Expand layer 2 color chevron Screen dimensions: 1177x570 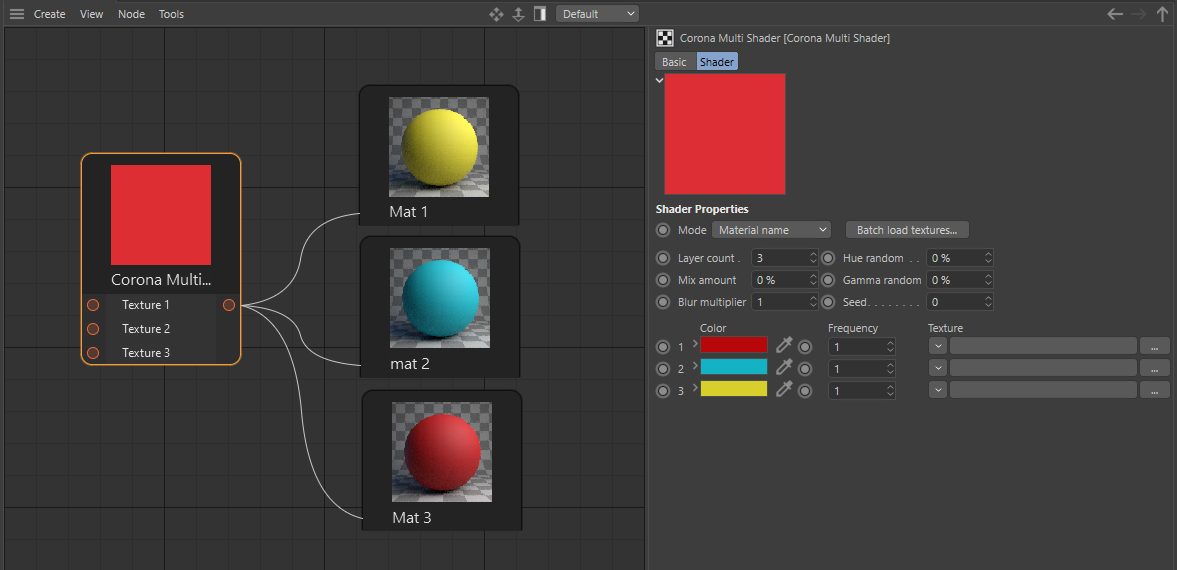coord(695,365)
